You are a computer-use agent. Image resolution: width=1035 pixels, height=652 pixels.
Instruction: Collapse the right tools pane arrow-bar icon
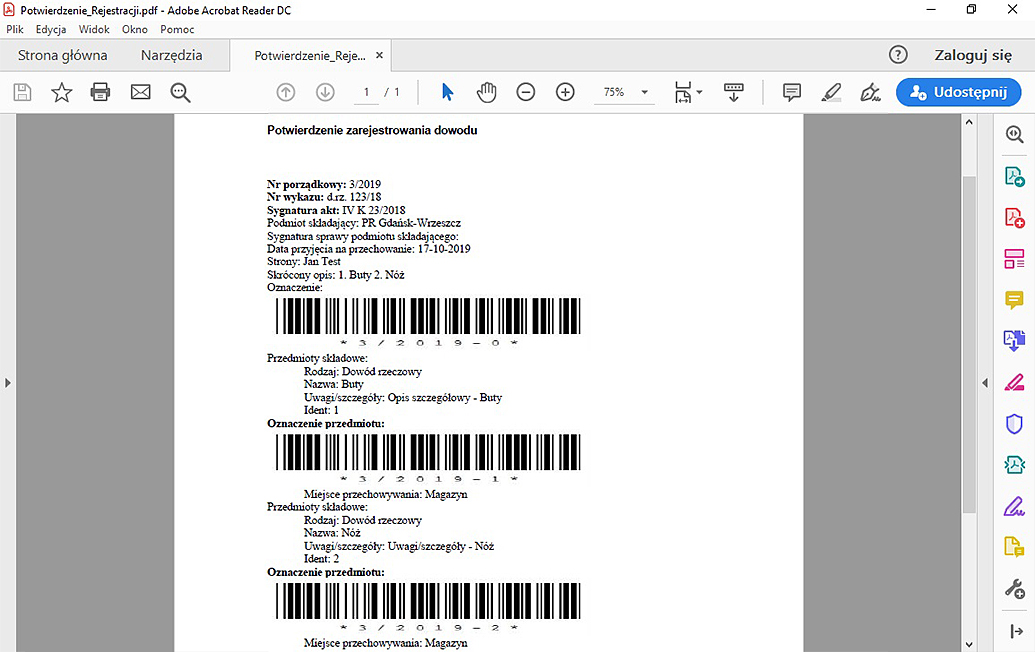pos(1017,632)
